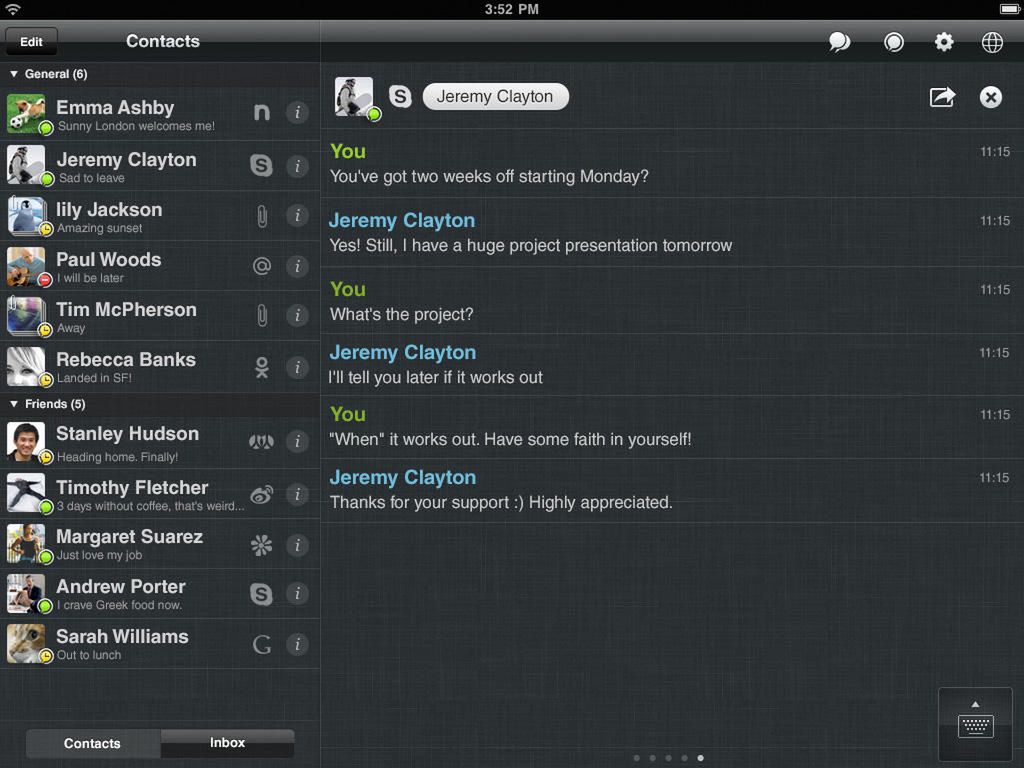Screen dimensions: 1024x768
Task: Tap Jeremy Clayton's info icon in contacts
Action: point(297,166)
